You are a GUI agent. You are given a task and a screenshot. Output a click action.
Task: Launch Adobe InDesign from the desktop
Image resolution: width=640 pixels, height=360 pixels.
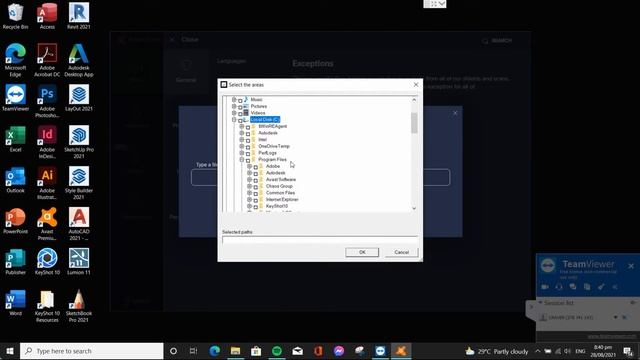(x=47, y=142)
